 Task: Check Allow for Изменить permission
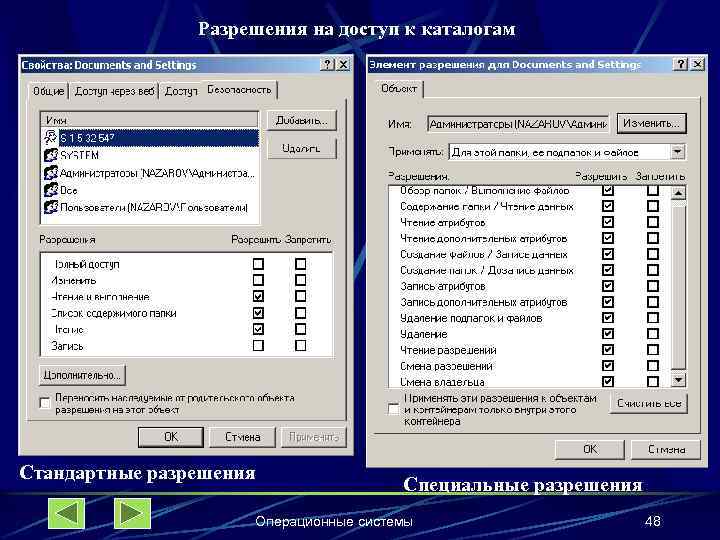click(259, 280)
